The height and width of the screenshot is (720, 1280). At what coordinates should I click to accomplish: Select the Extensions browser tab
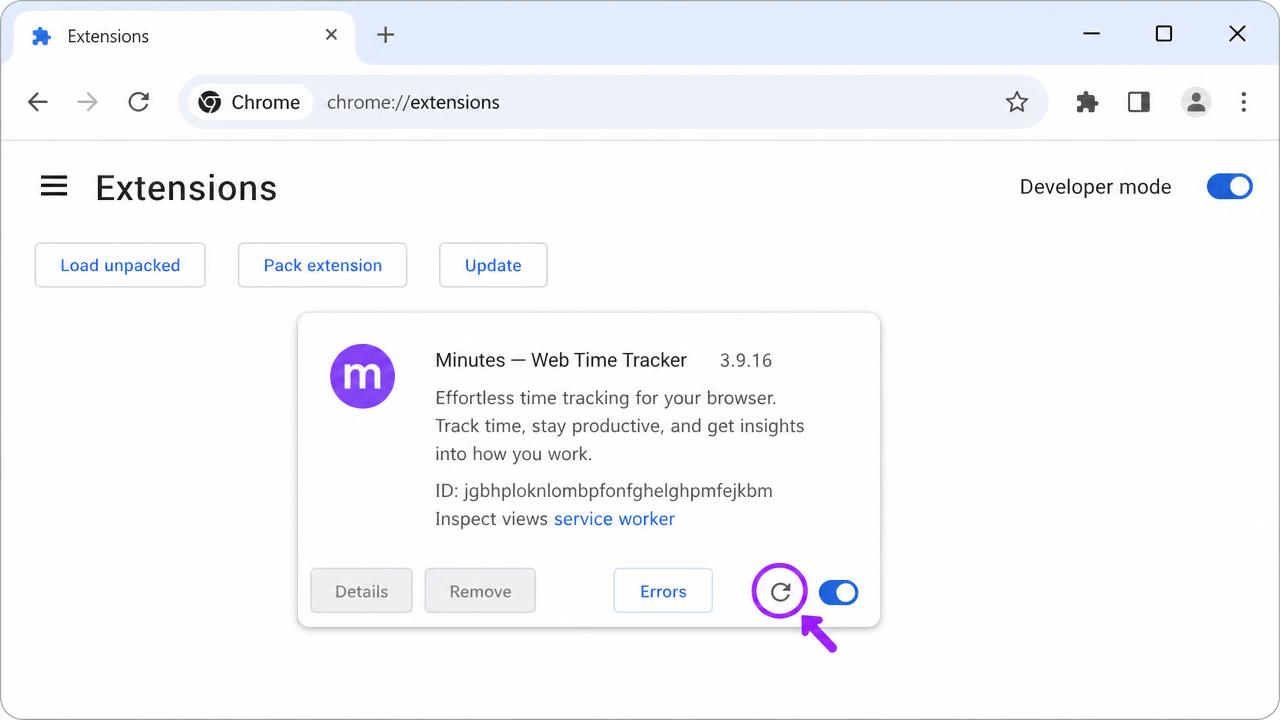click(185, 36)
